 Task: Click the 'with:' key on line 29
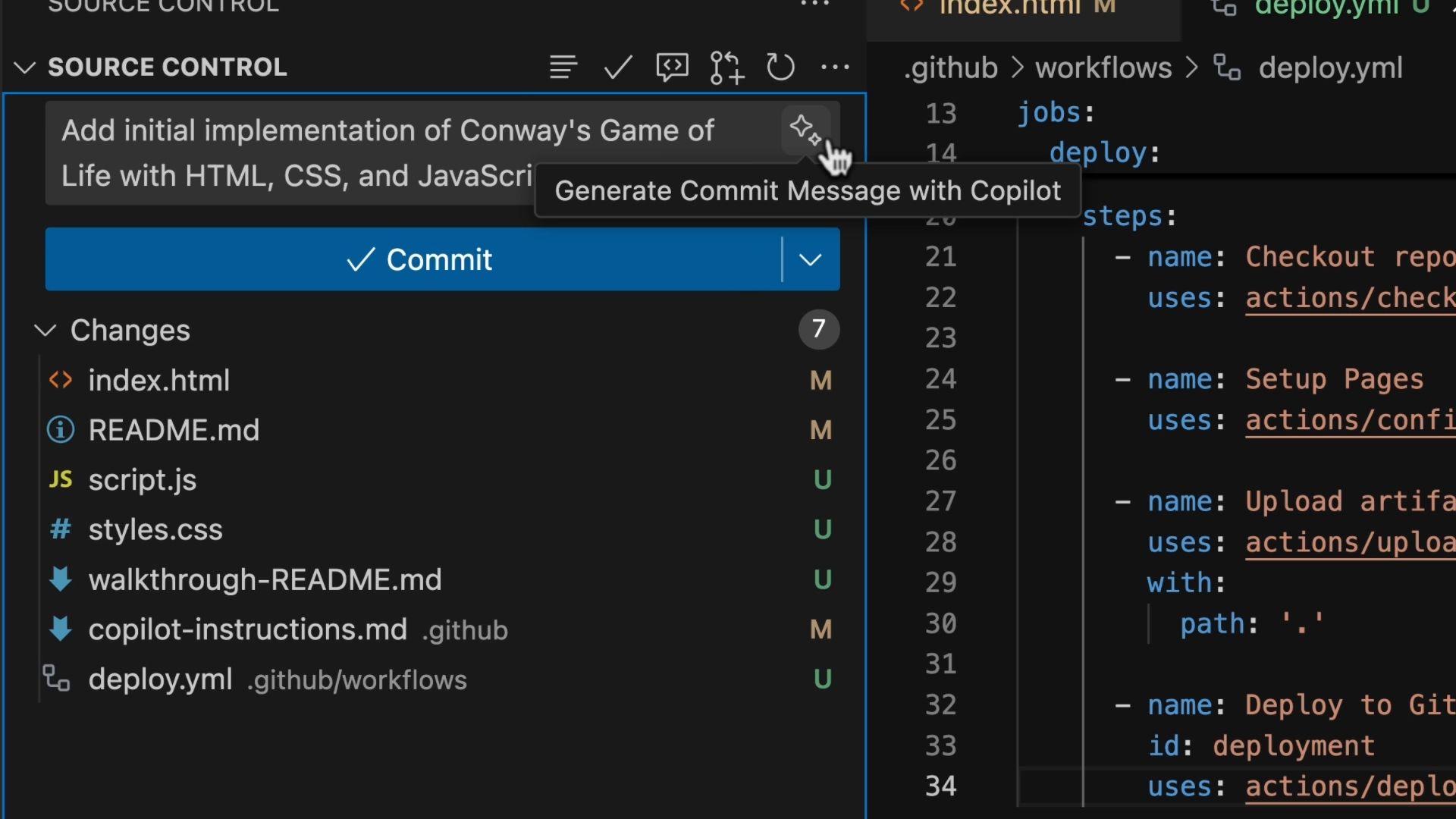[1186, 583]
